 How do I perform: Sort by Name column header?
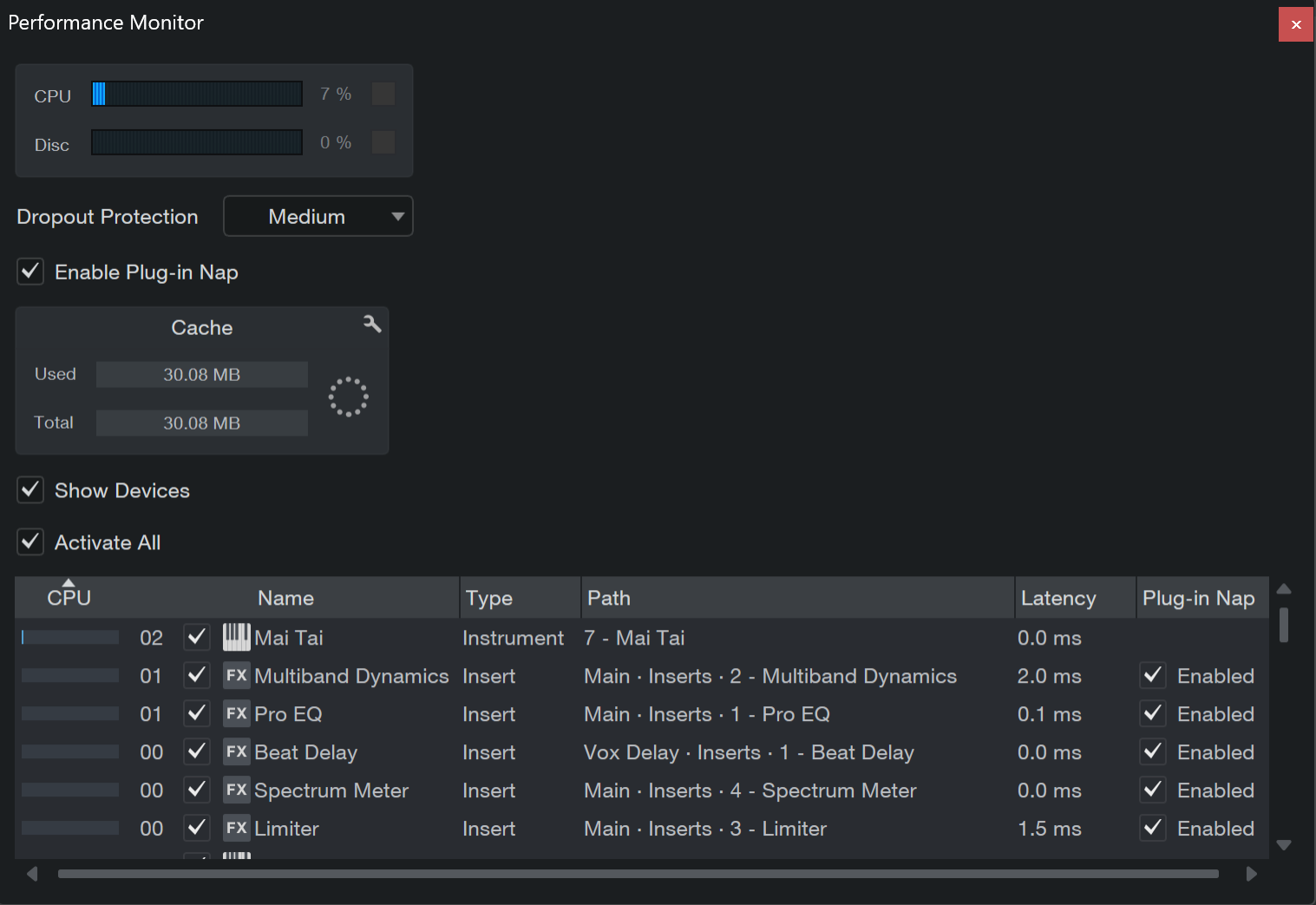285,598
